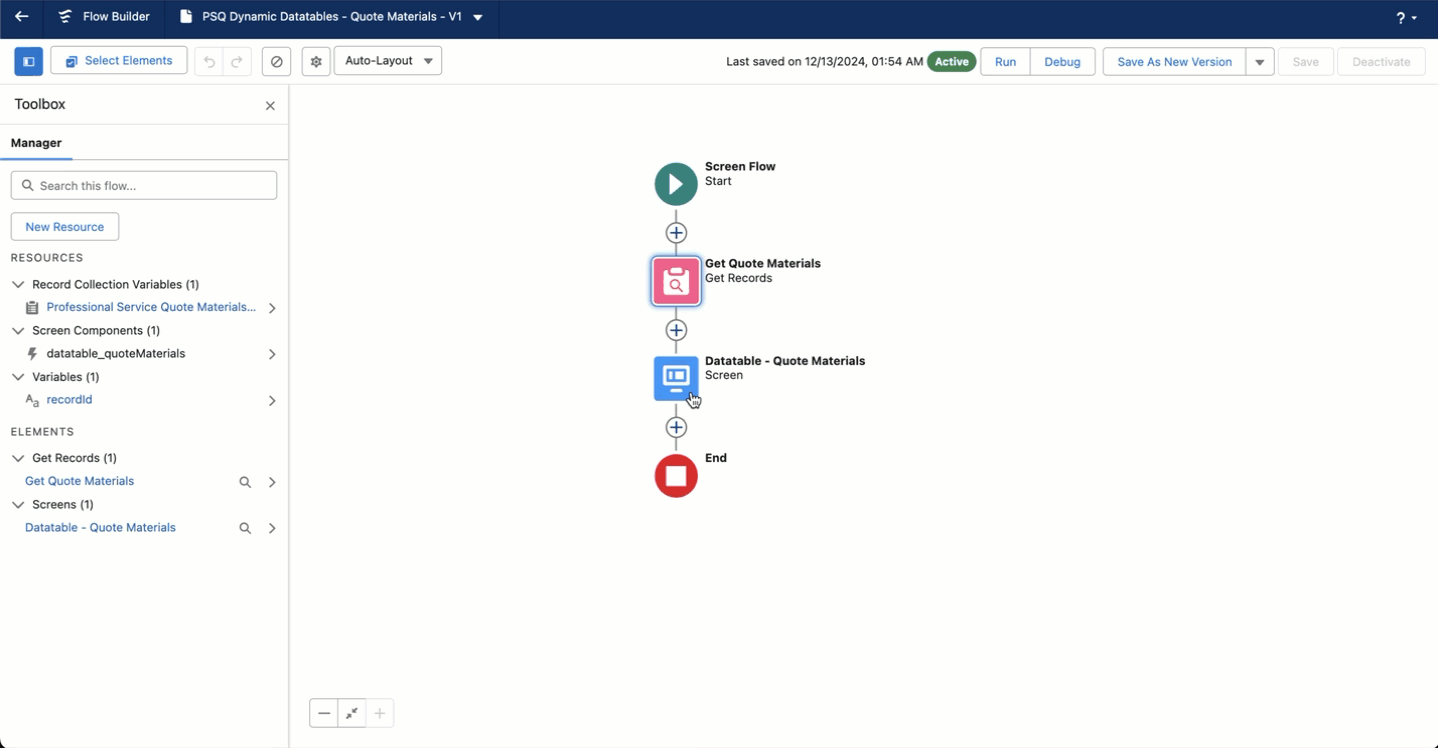Open the flow name dropdown arrow
The width and height of the screenshot is (1438, 748).
coord(478,18)
